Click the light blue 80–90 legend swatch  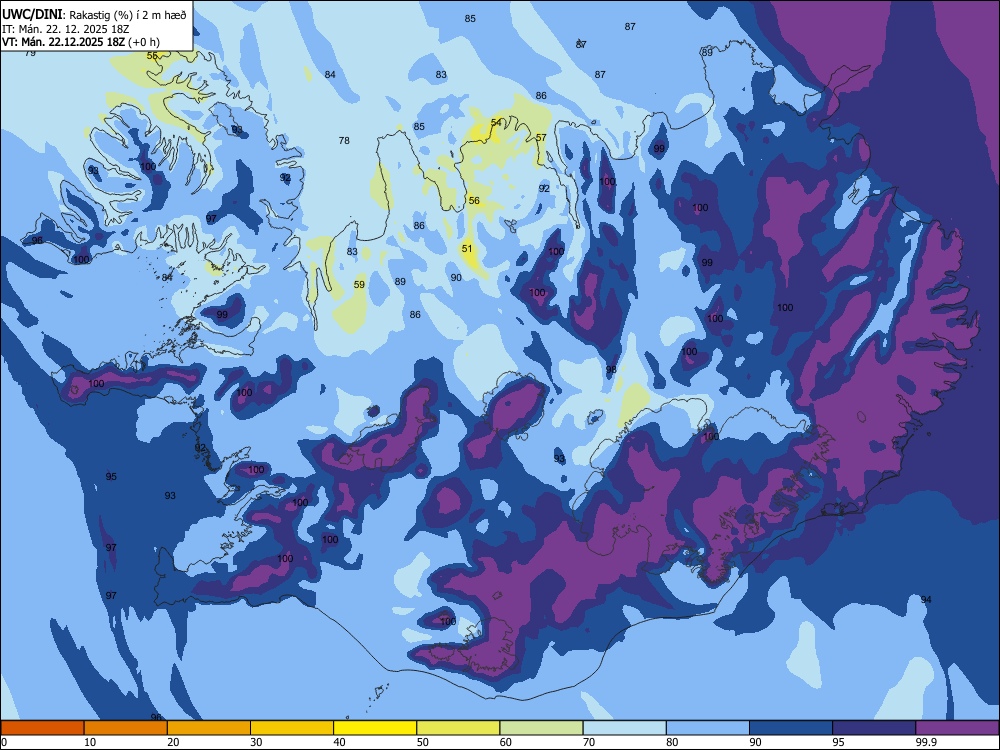pyautogui.click(x=708, y=728)
